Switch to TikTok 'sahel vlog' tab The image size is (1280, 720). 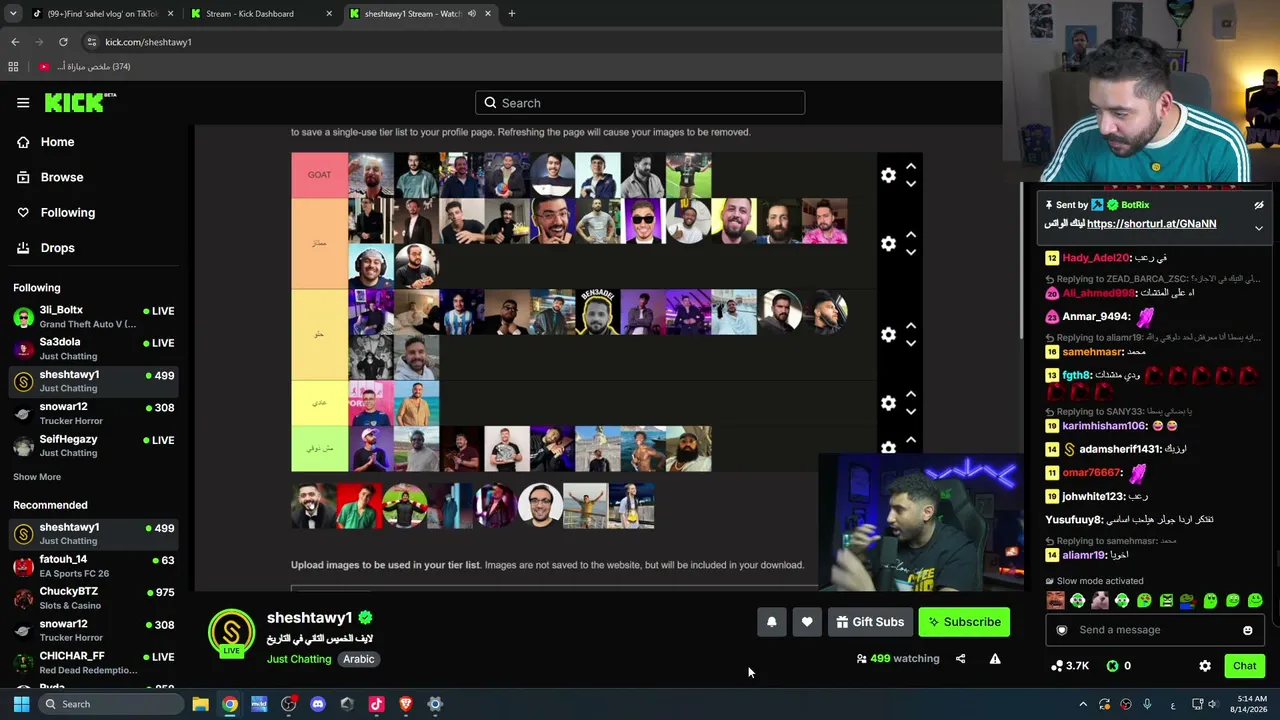(101, 13)
